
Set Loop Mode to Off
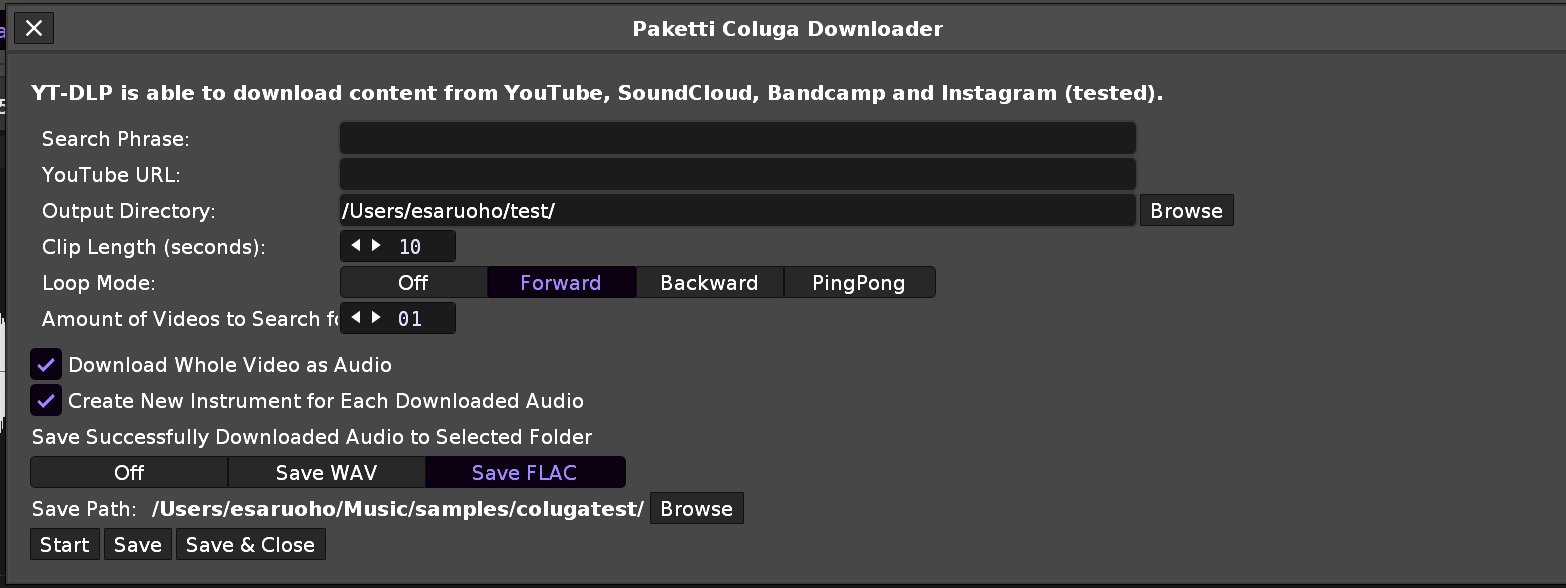[x=413, y=283]
